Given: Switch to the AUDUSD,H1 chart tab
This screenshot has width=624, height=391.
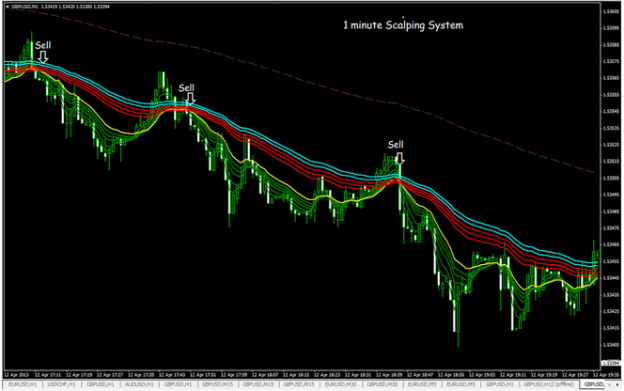Looking at the screenshot, I should click(x=139, y=384).
